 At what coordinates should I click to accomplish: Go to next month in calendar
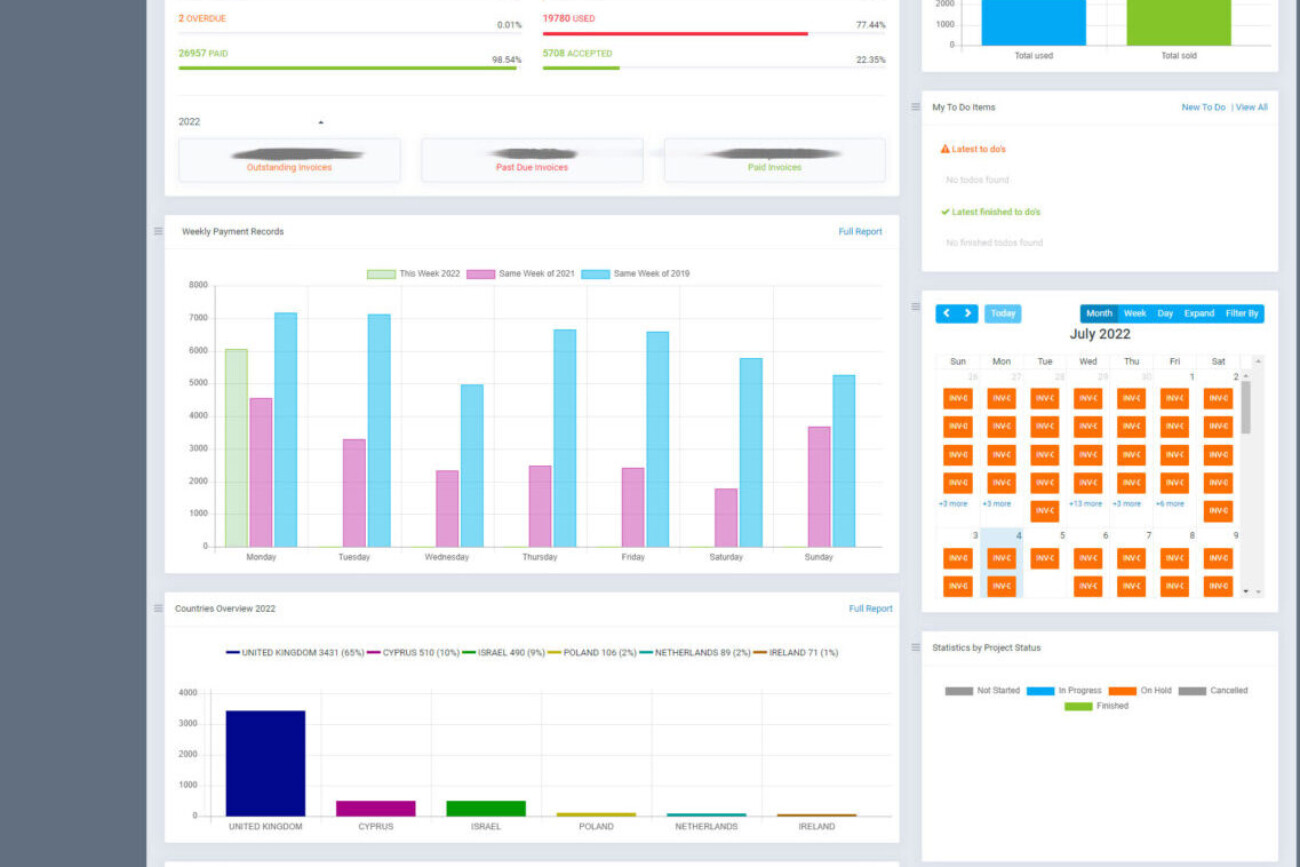coord(967,314)
